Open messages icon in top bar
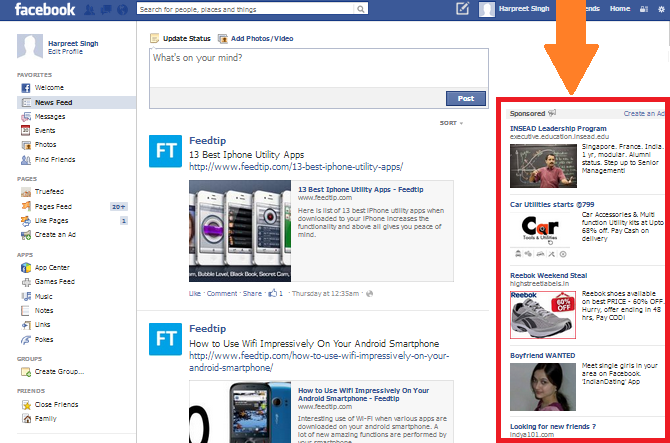This screenshot has height=443, width=670. [x=106, y=9]
